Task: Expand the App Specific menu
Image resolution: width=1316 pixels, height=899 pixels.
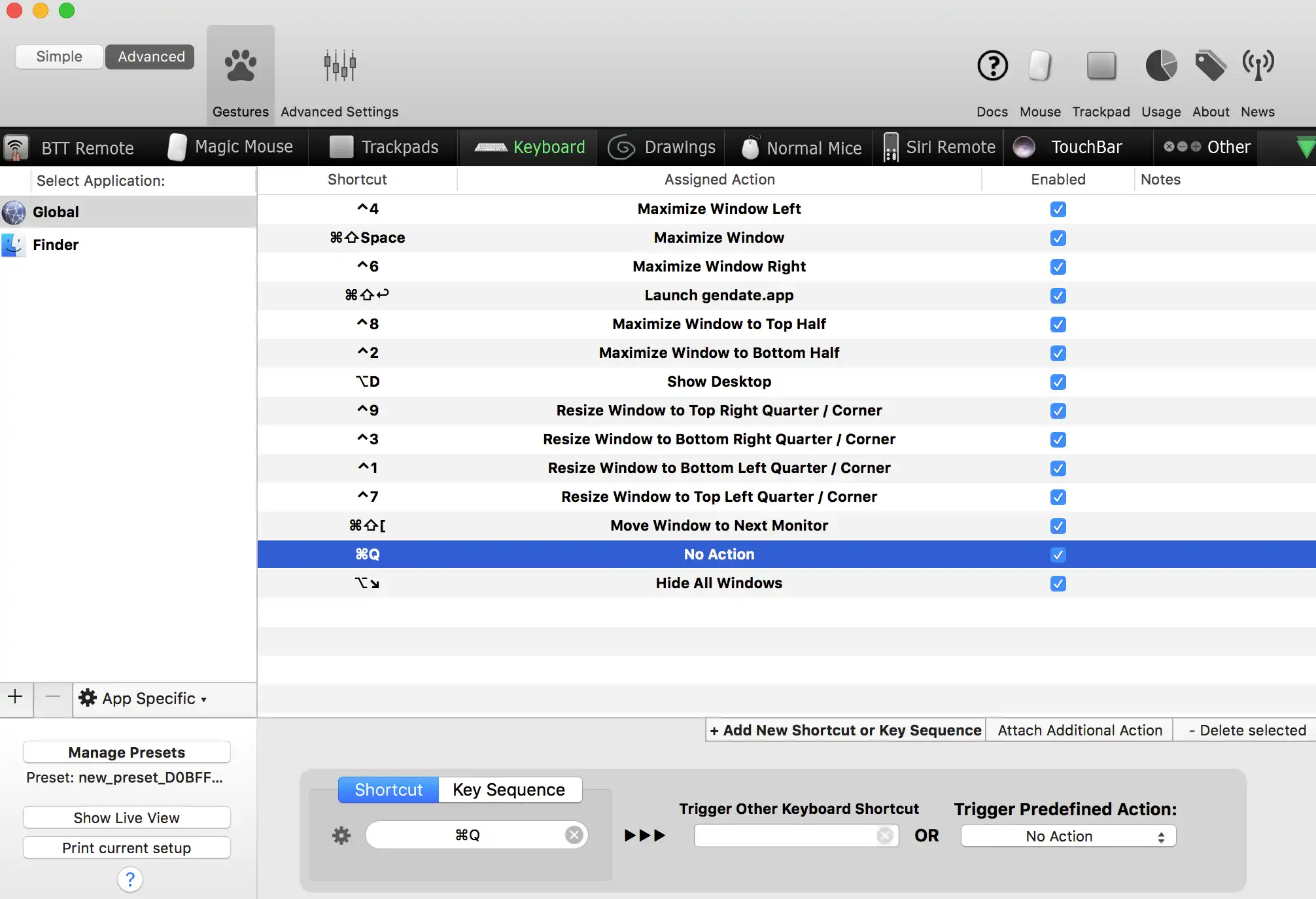Action: point(143,699)
